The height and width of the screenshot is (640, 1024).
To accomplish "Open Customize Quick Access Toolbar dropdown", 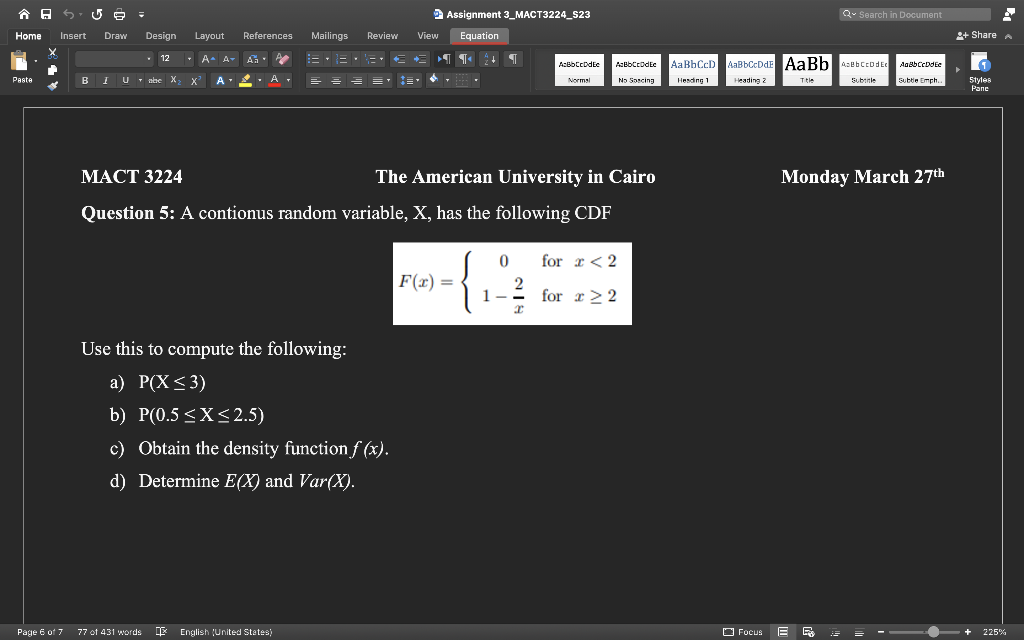I will point(141,14).
